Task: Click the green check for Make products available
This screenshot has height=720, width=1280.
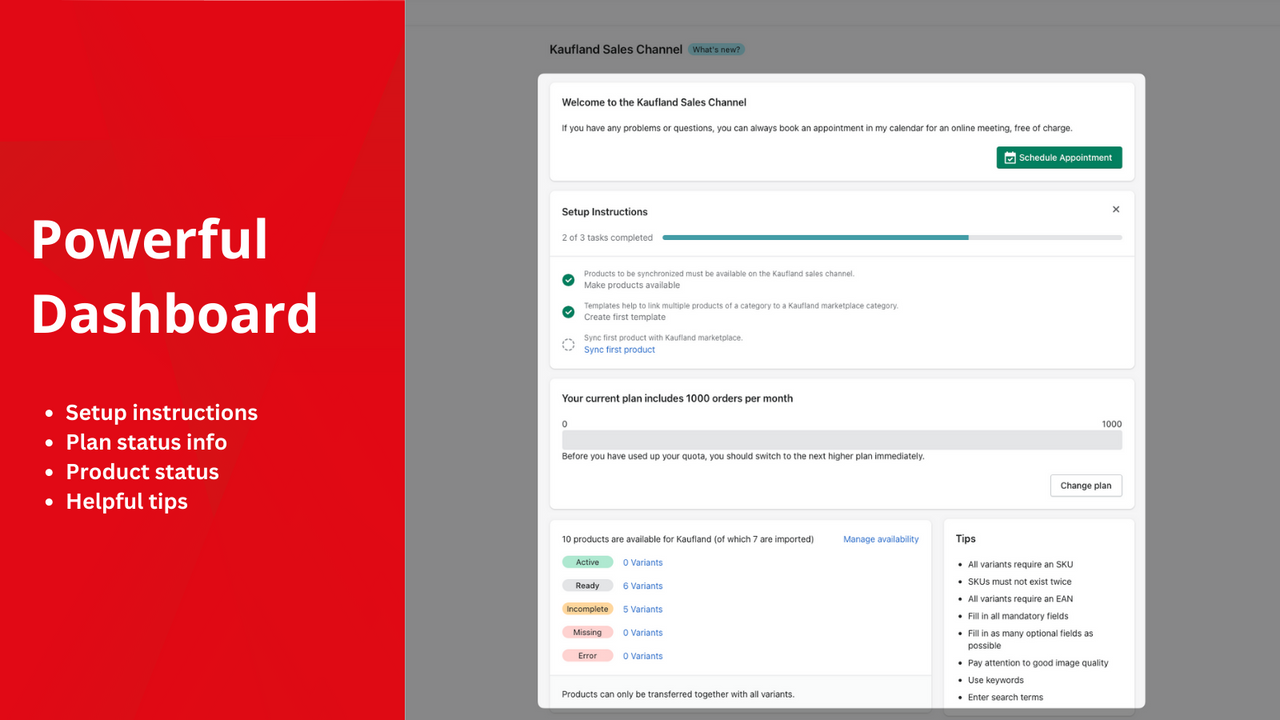Action: point(568,280)
